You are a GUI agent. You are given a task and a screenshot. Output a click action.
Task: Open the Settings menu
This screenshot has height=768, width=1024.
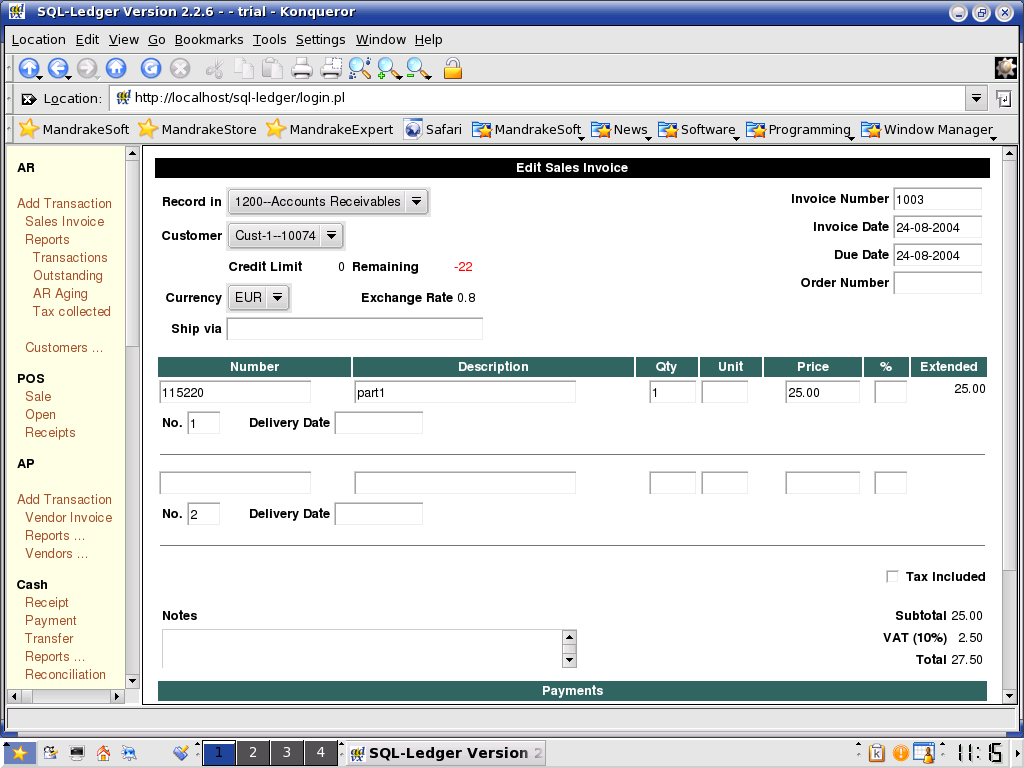[x=320, y=40]
